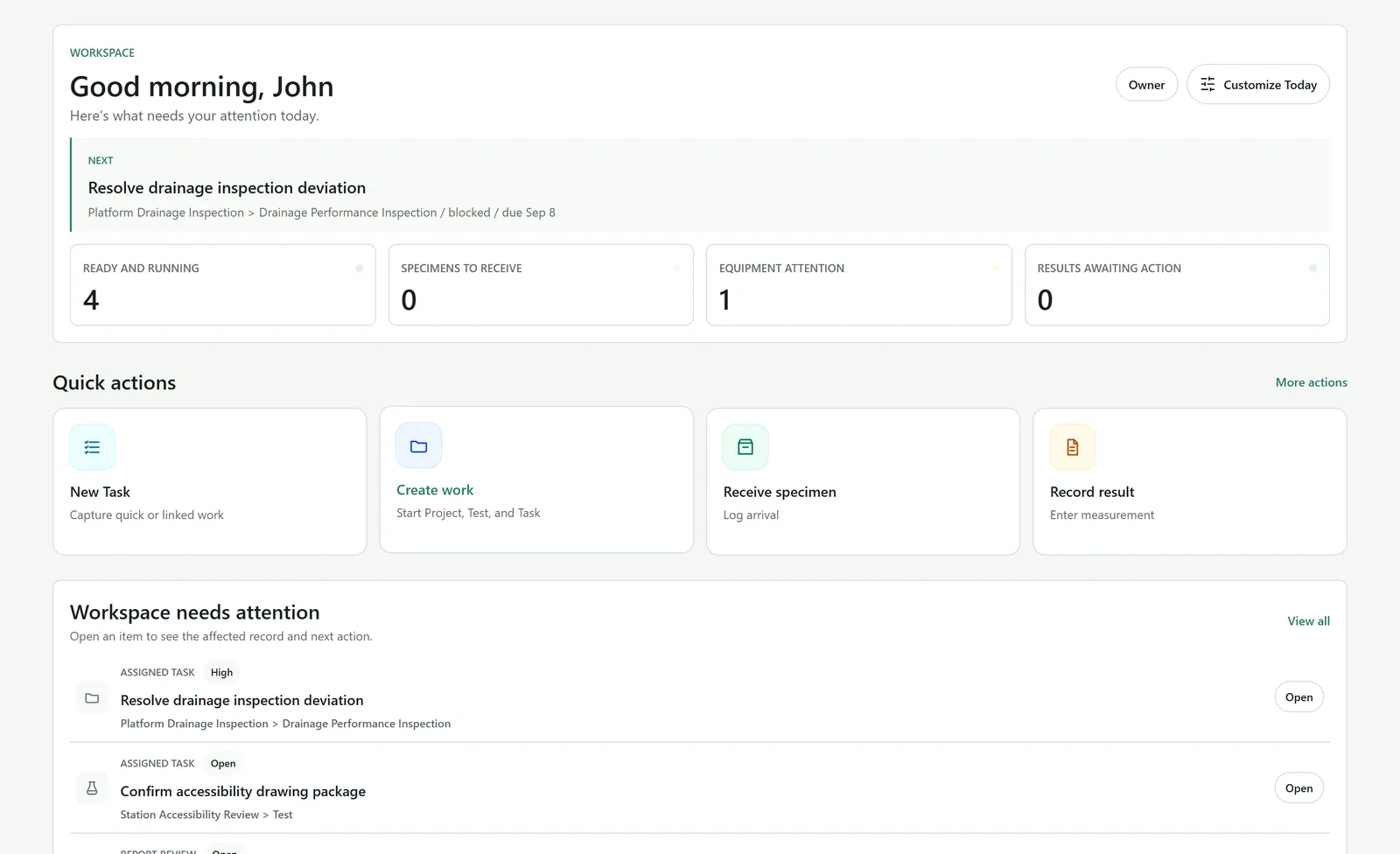Viewport: 1400px width, 854px height.
Task: Open the Customize Today settings
Action: pyautogui.click(x=1258, y=84)
